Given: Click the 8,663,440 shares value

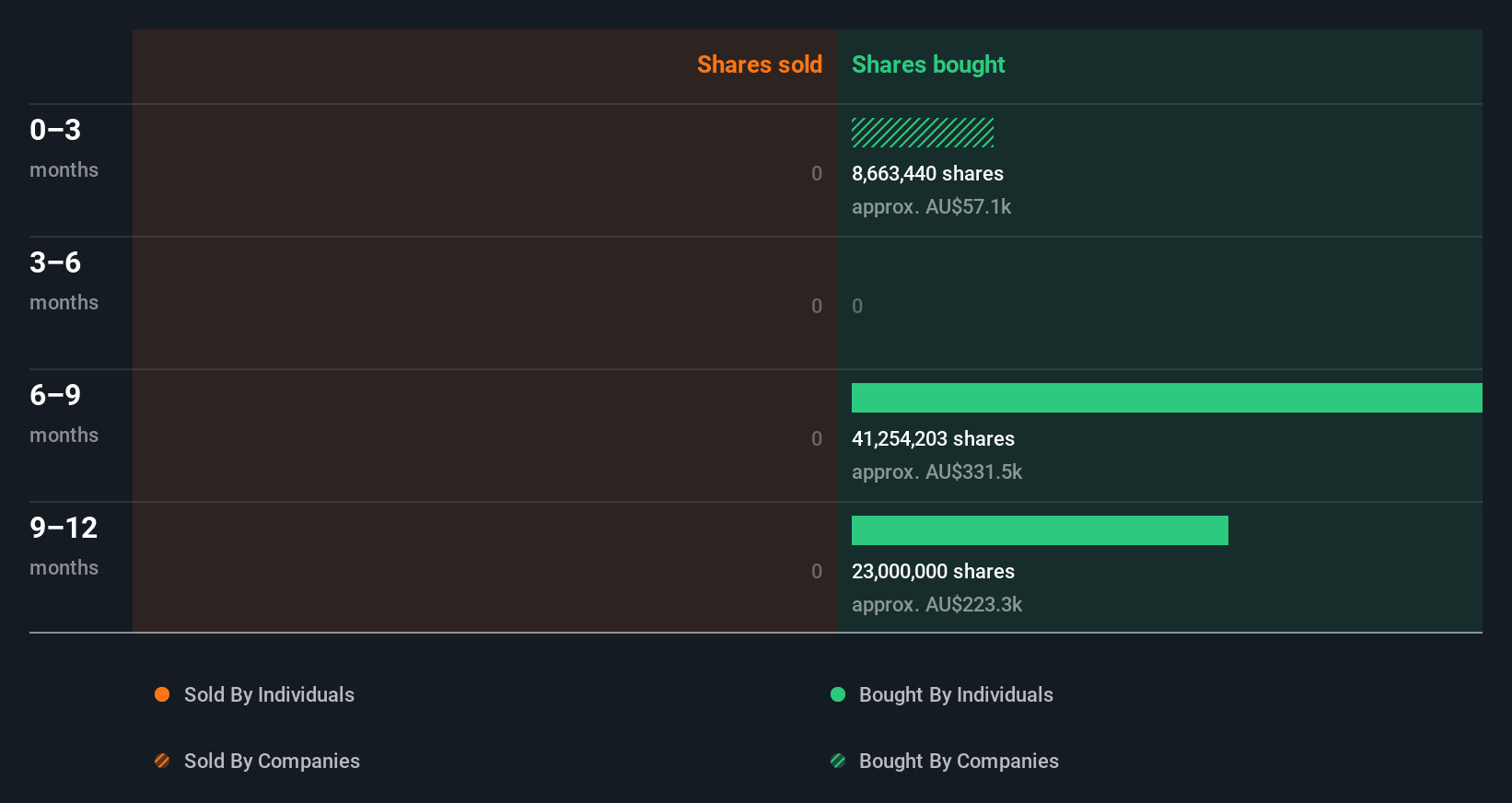Looking at the screenshot, I should tap(927, 173).
